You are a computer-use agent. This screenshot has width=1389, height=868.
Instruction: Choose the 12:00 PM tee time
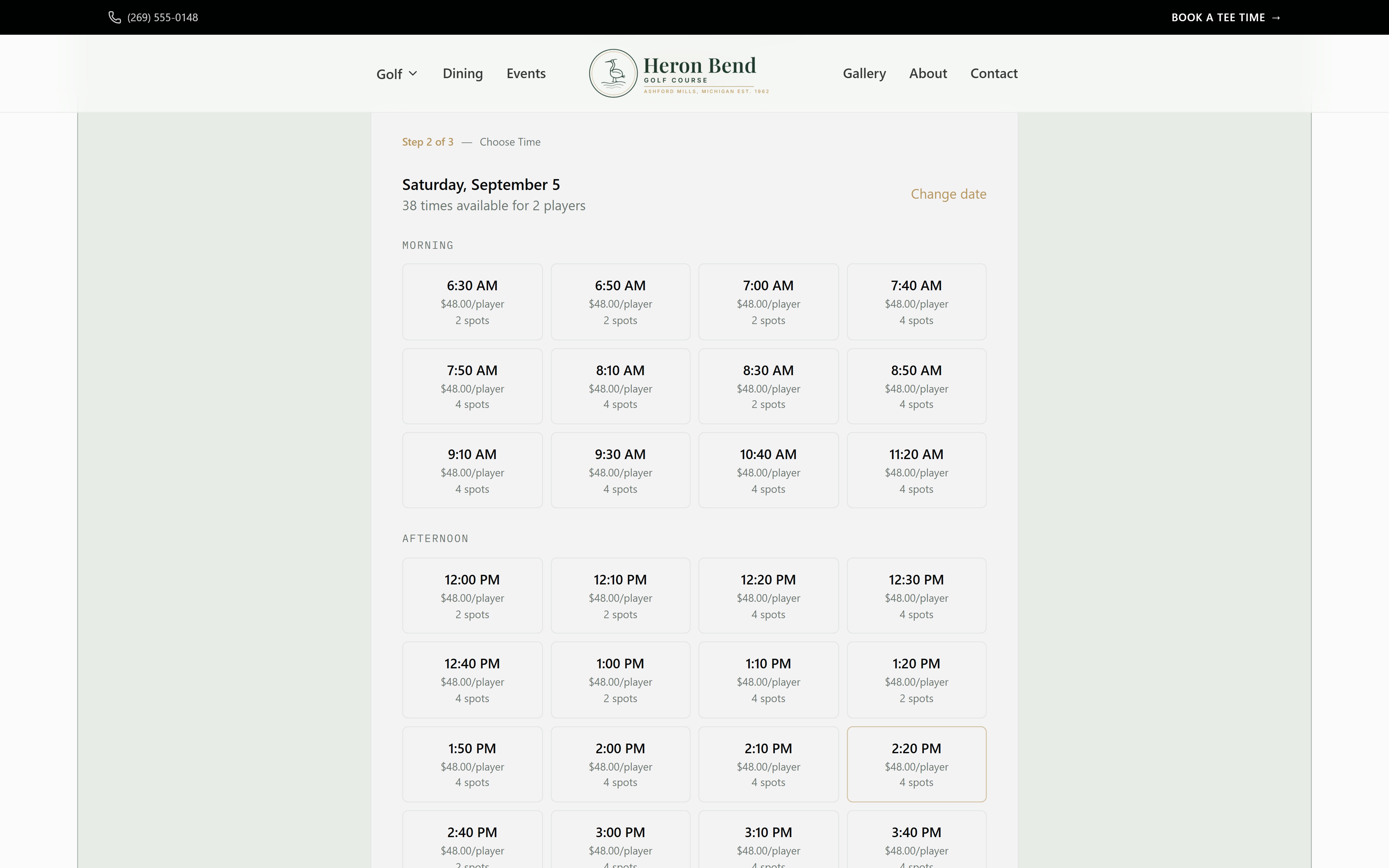(472, 596)
